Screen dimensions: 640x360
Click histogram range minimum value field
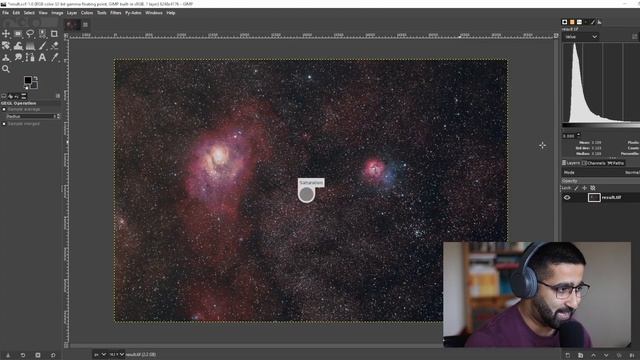[x=569, y=136]
